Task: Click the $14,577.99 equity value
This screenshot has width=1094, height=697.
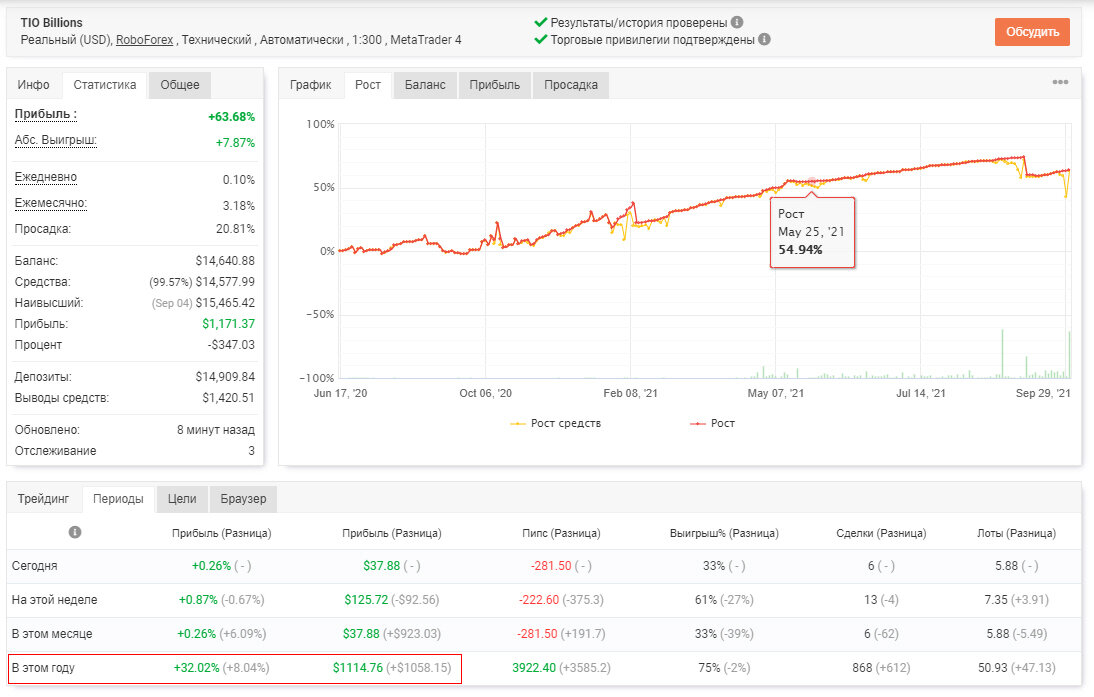Action: 225,282
